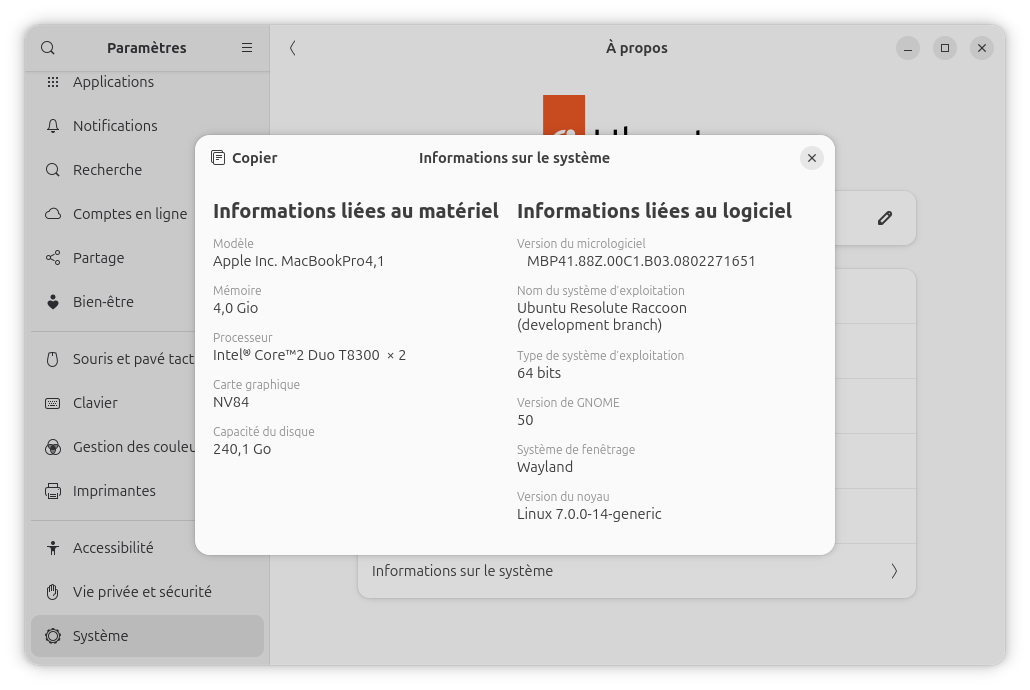Viewport: 1030px width, 690px height.
Task: Click the Partage share icon
Action: [53, 258]
